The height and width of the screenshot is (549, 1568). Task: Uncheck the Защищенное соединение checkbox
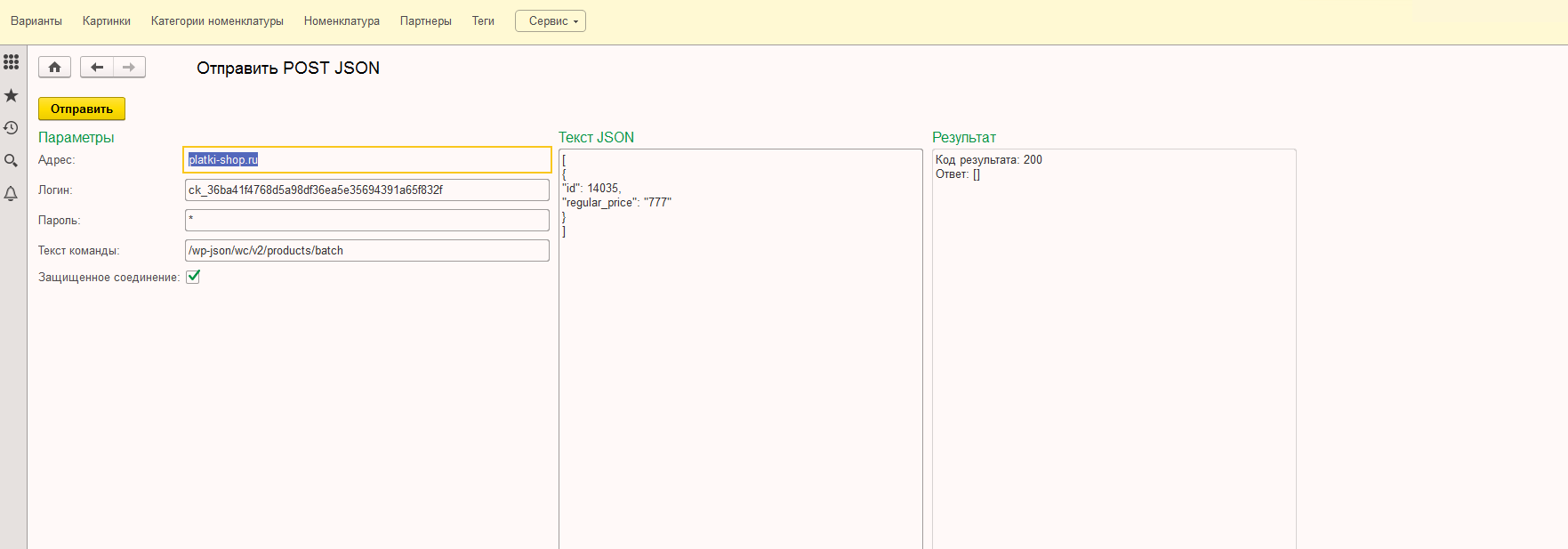coord(193,277)
